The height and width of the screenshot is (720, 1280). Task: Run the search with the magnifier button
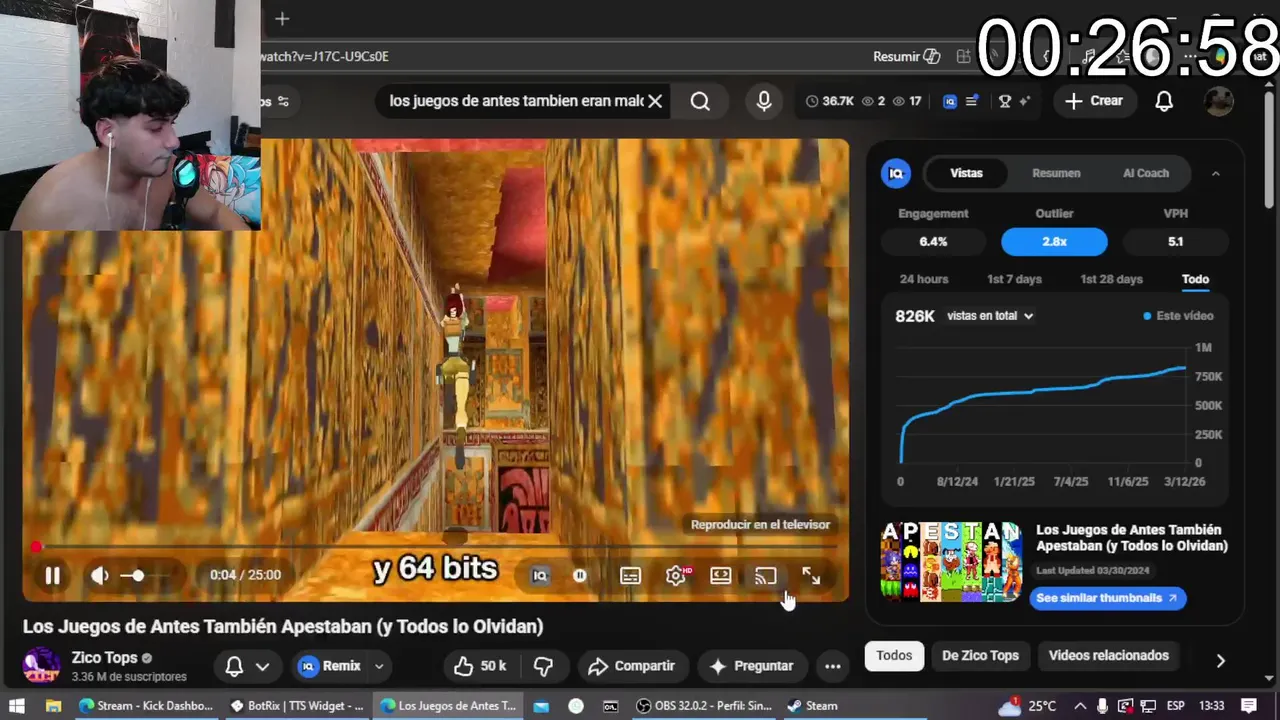(700, 101)
